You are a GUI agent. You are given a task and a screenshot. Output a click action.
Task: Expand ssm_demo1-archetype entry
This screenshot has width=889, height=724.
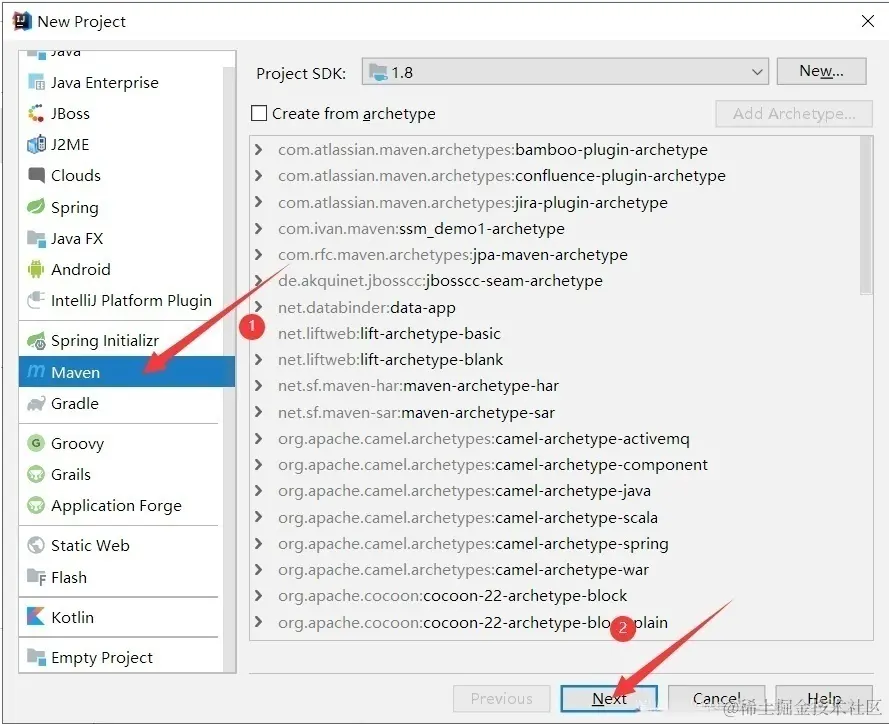click(x=259, y=228)
